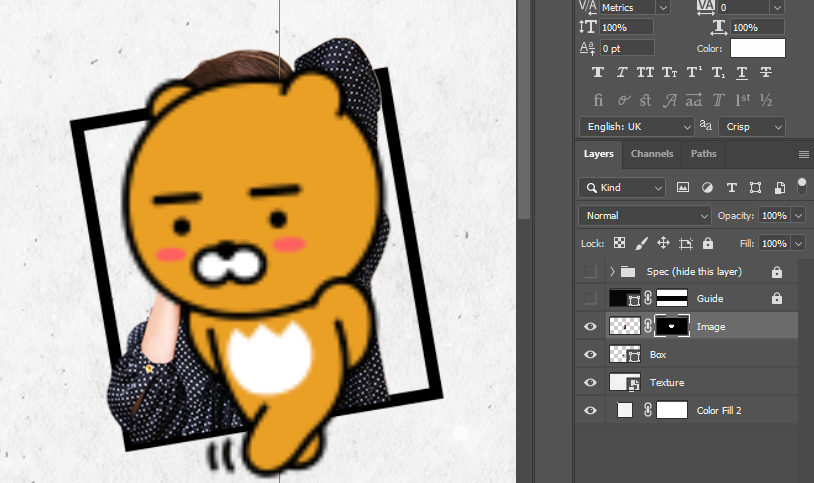Lock layer position
This screenshot has height=483, width=814.
coord(663,243)
